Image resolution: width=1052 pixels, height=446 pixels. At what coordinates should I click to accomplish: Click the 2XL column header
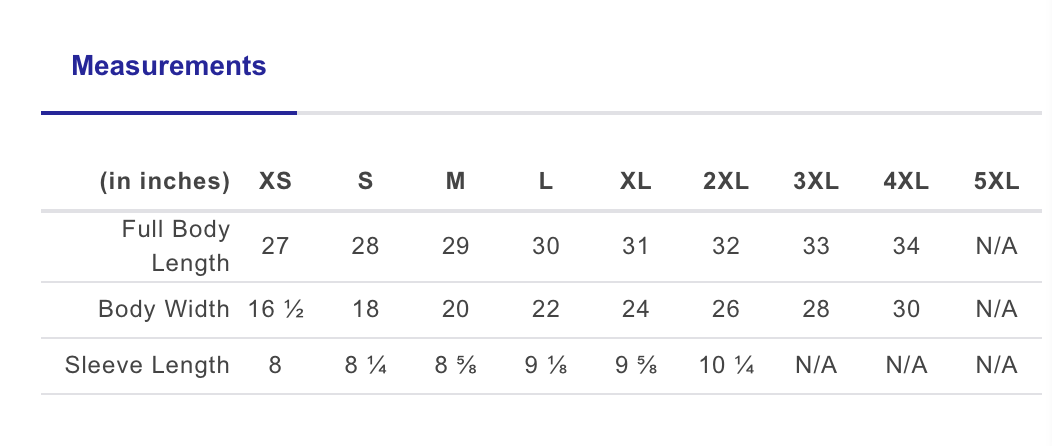725,181
